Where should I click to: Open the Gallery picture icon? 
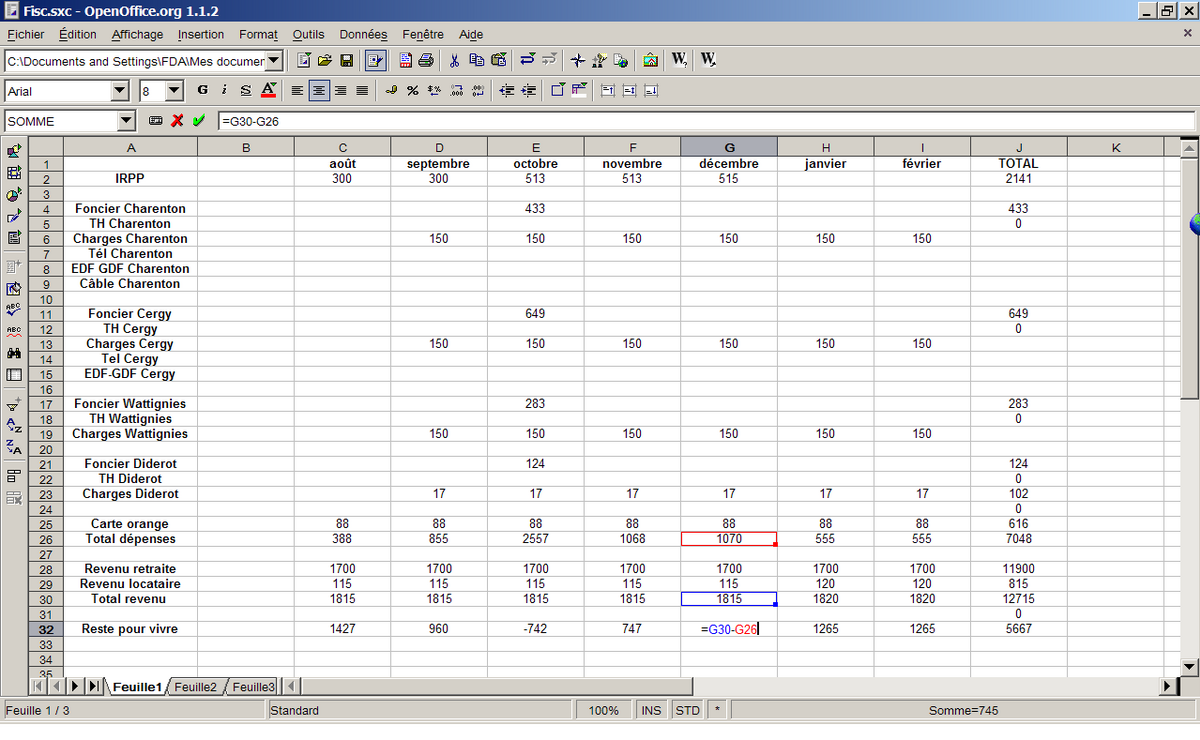pos(650,60)
